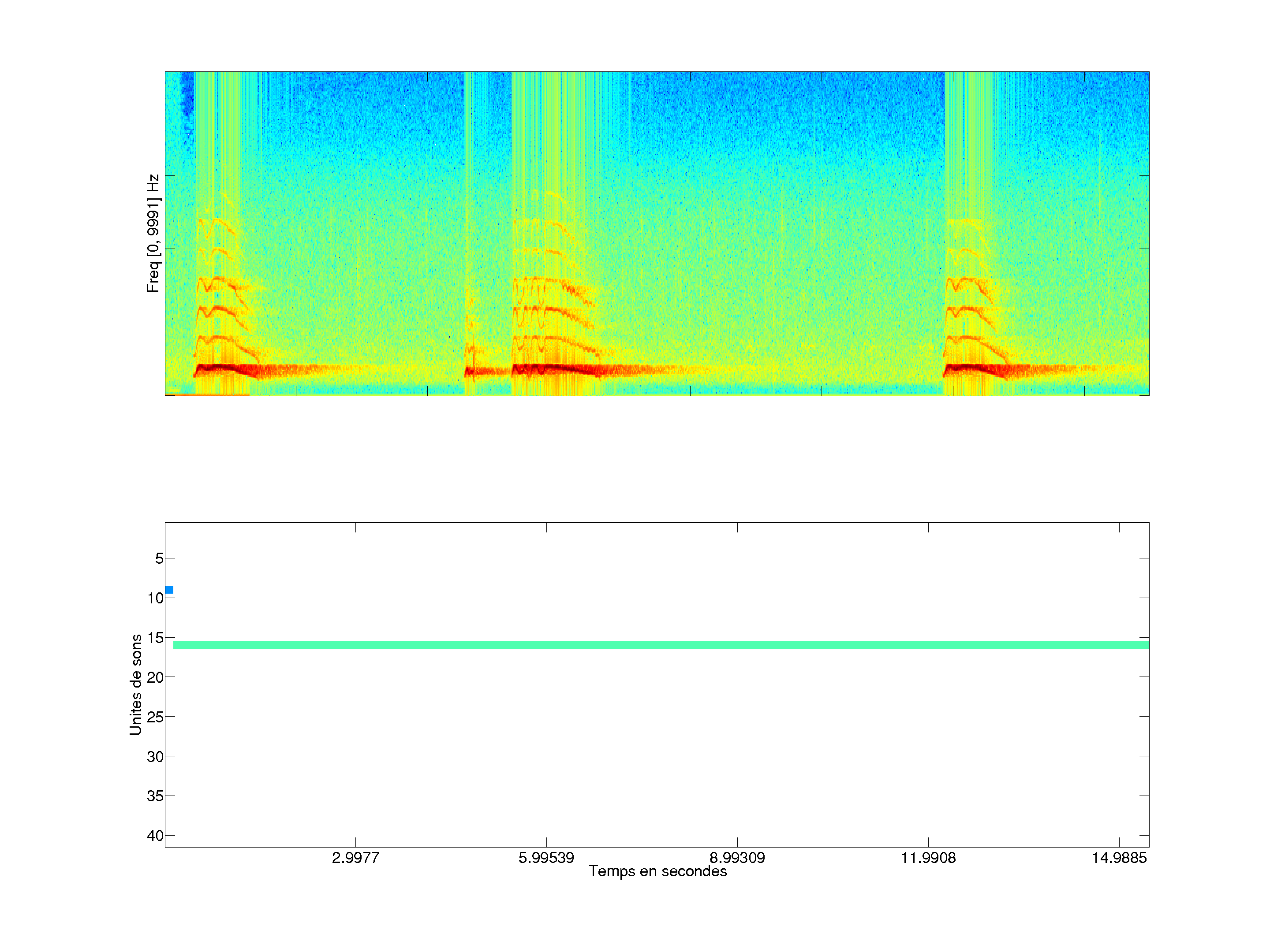Click the y-axis tick label 30

155,757
